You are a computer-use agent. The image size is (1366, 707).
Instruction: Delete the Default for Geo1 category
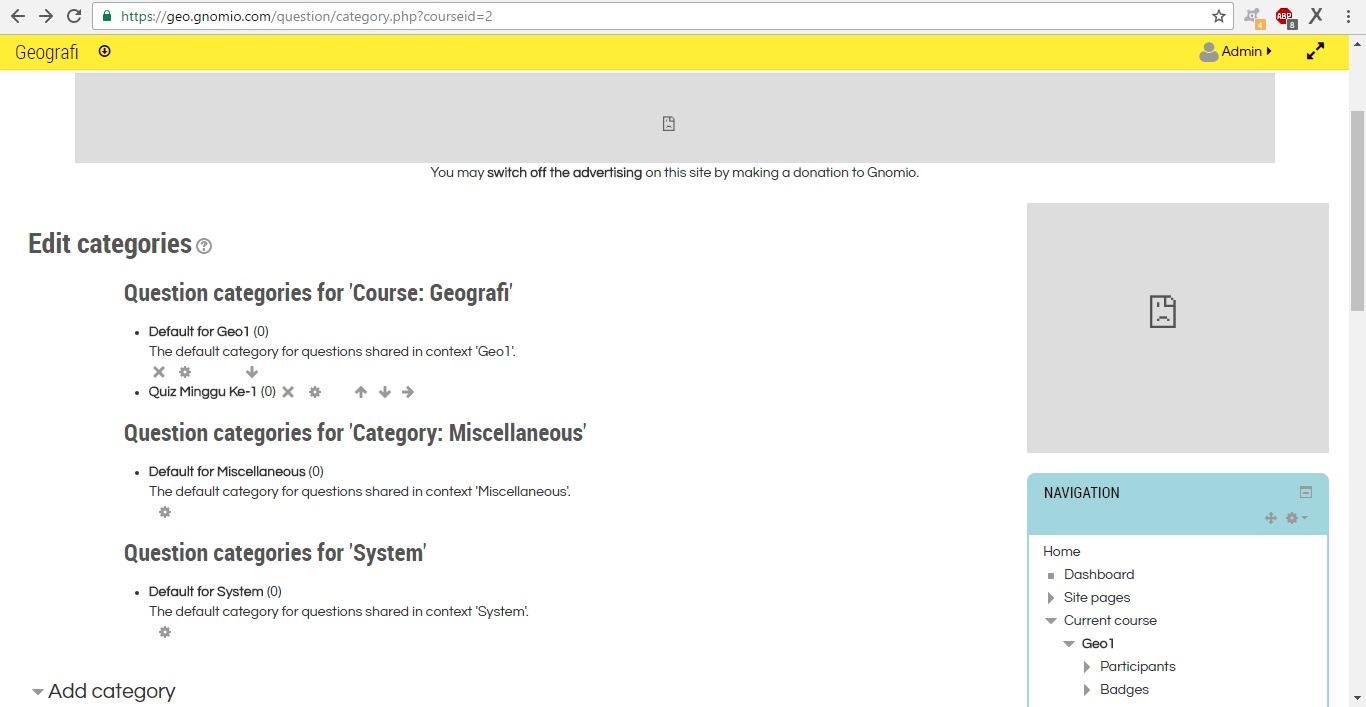tap(159, 372)
